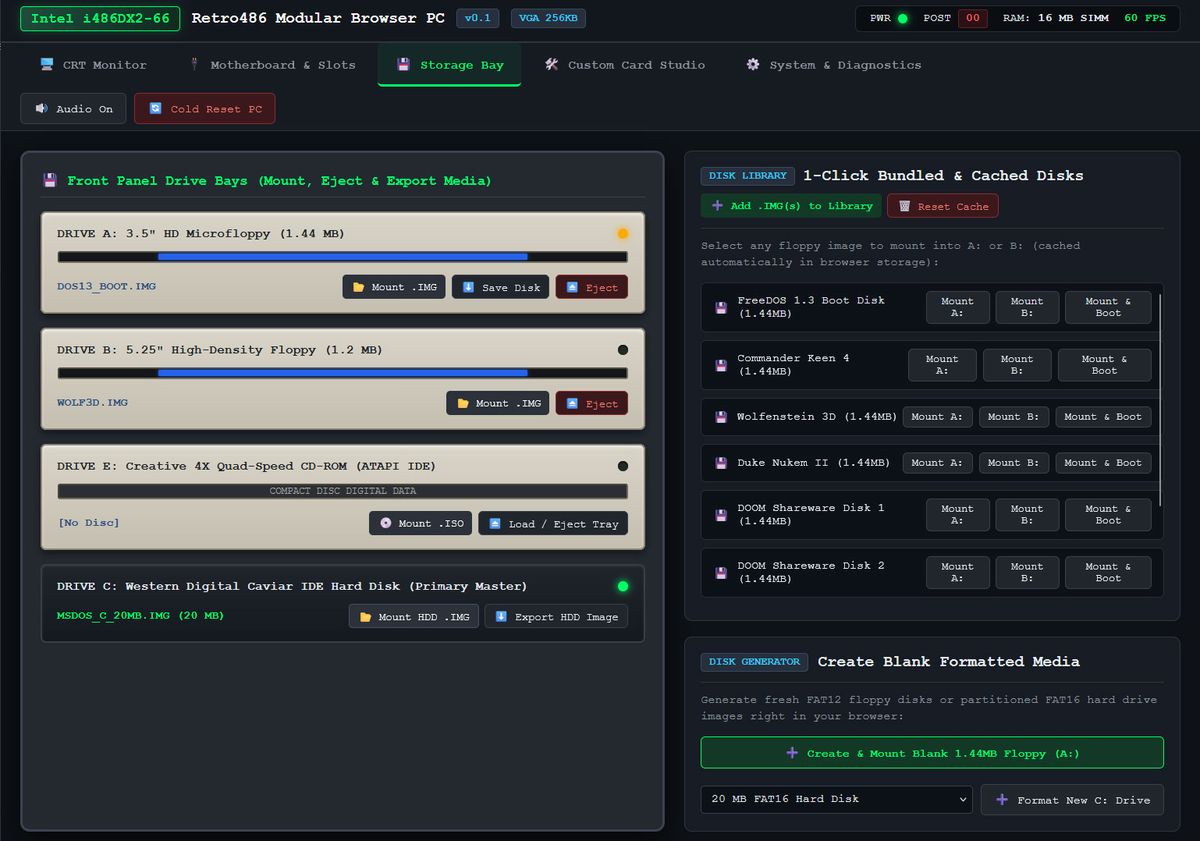Click the Reset Cache button

pos(943,206)
